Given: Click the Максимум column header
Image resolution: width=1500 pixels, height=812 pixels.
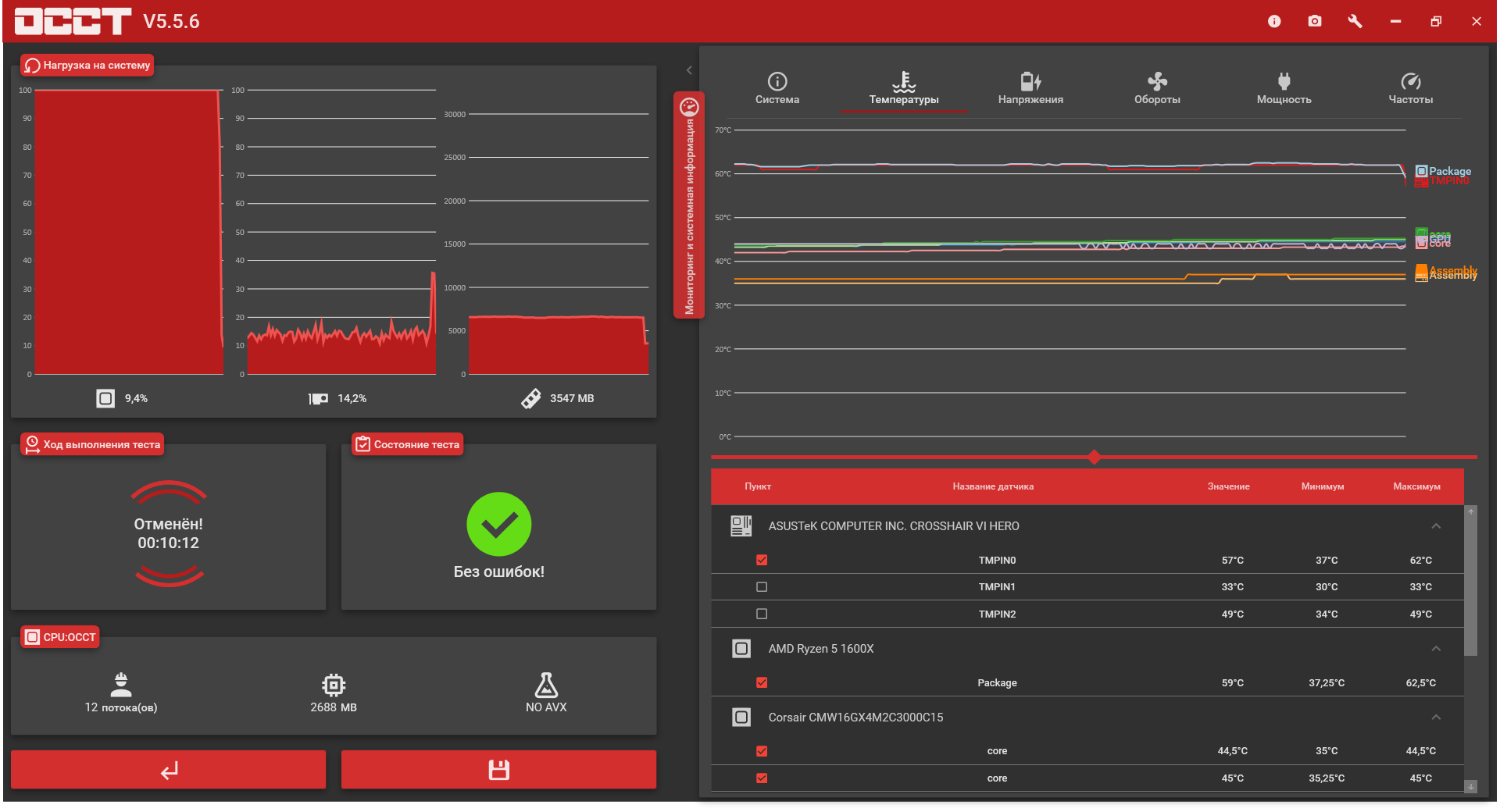Looking at the screenshot, I should point(1416,486).
